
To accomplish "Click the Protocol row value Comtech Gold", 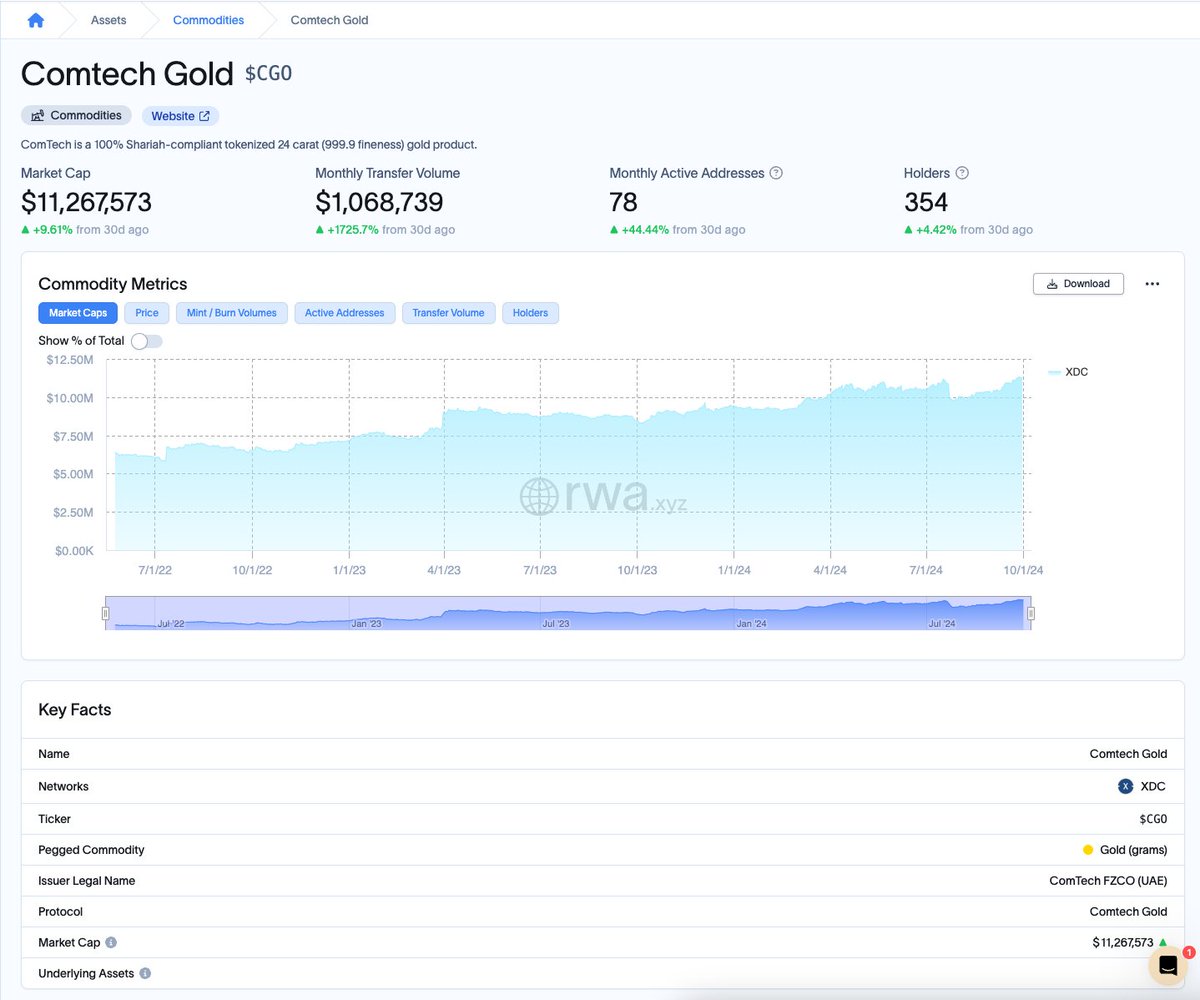I will (1128, 912).
